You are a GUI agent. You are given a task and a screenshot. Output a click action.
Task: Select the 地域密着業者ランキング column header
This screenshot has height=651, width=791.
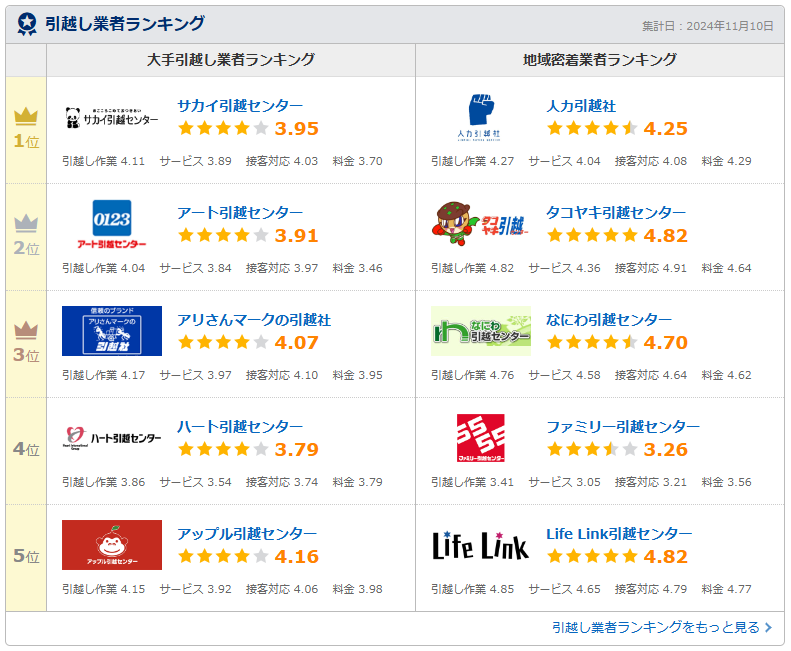pyautogui.click(x=600, y=60)
